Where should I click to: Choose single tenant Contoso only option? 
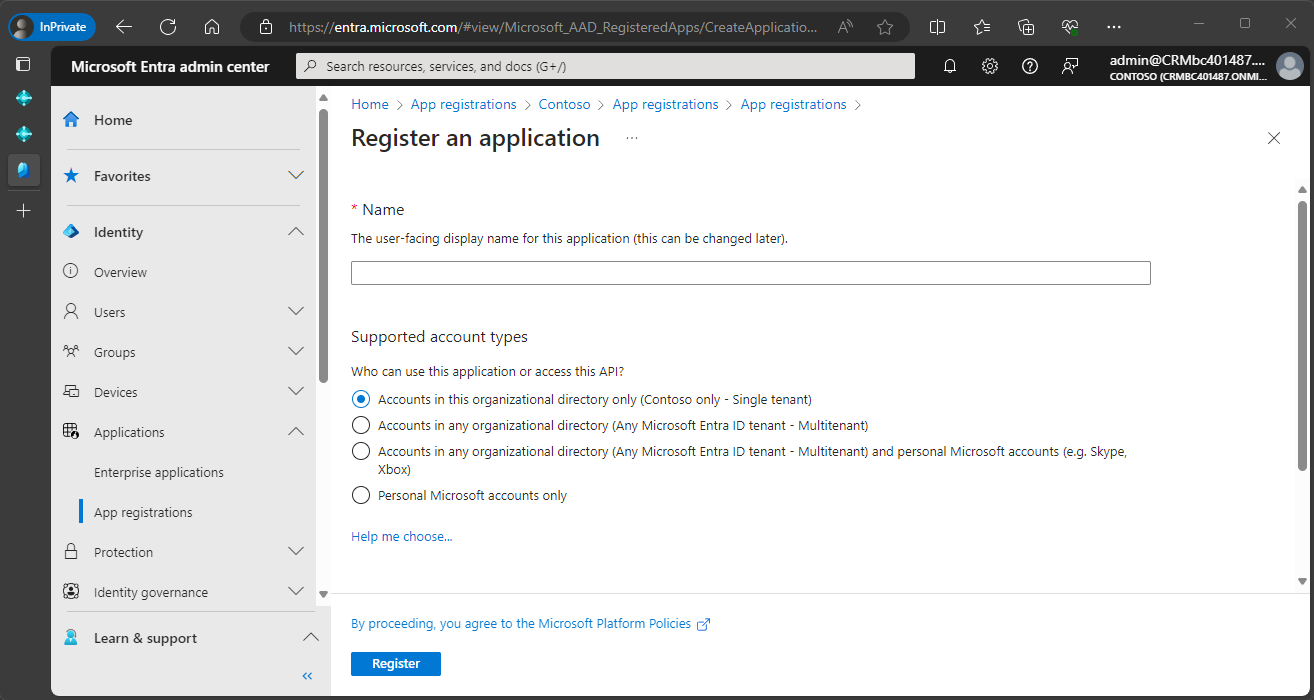pyautogui.click(x=361, y=399)
